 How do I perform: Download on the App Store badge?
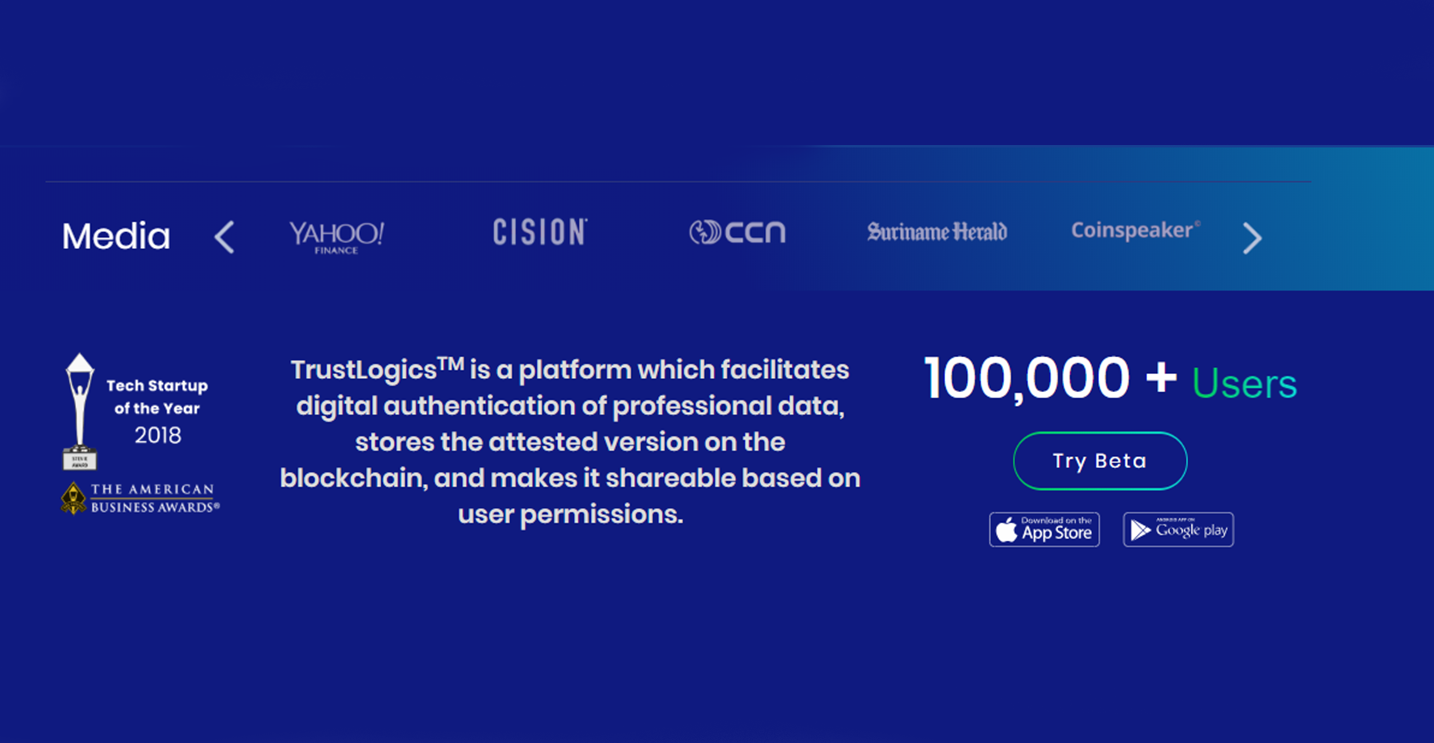tap(1044, 530)
